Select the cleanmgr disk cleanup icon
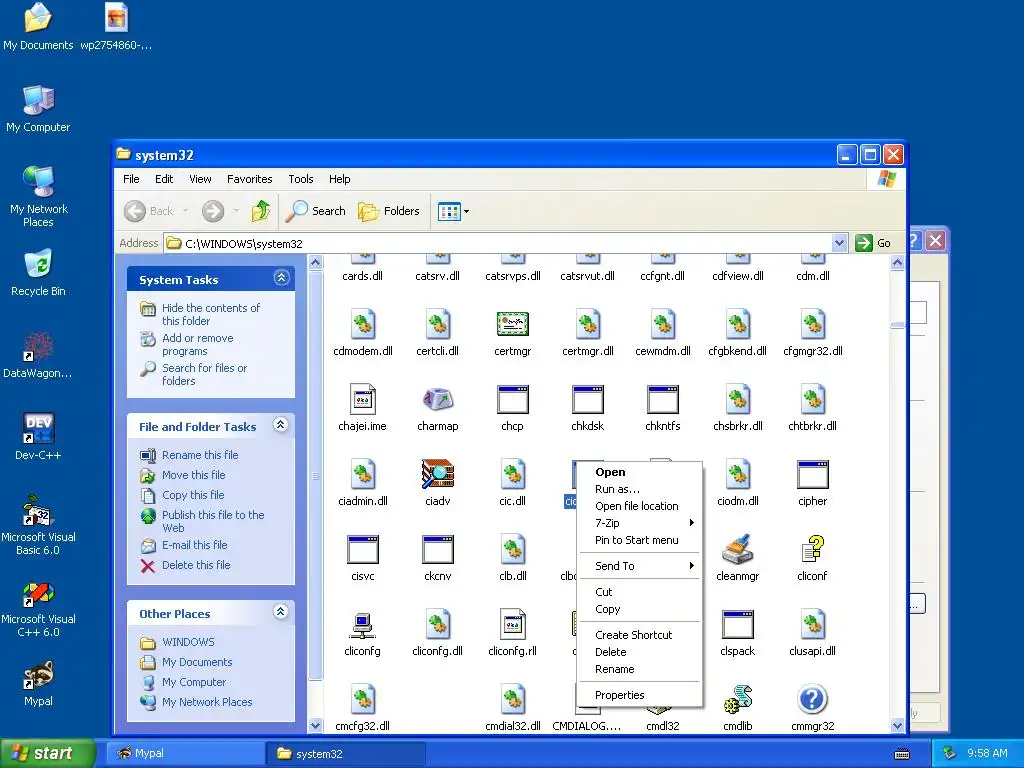The image size is (1024, 768). pos(737,550)
